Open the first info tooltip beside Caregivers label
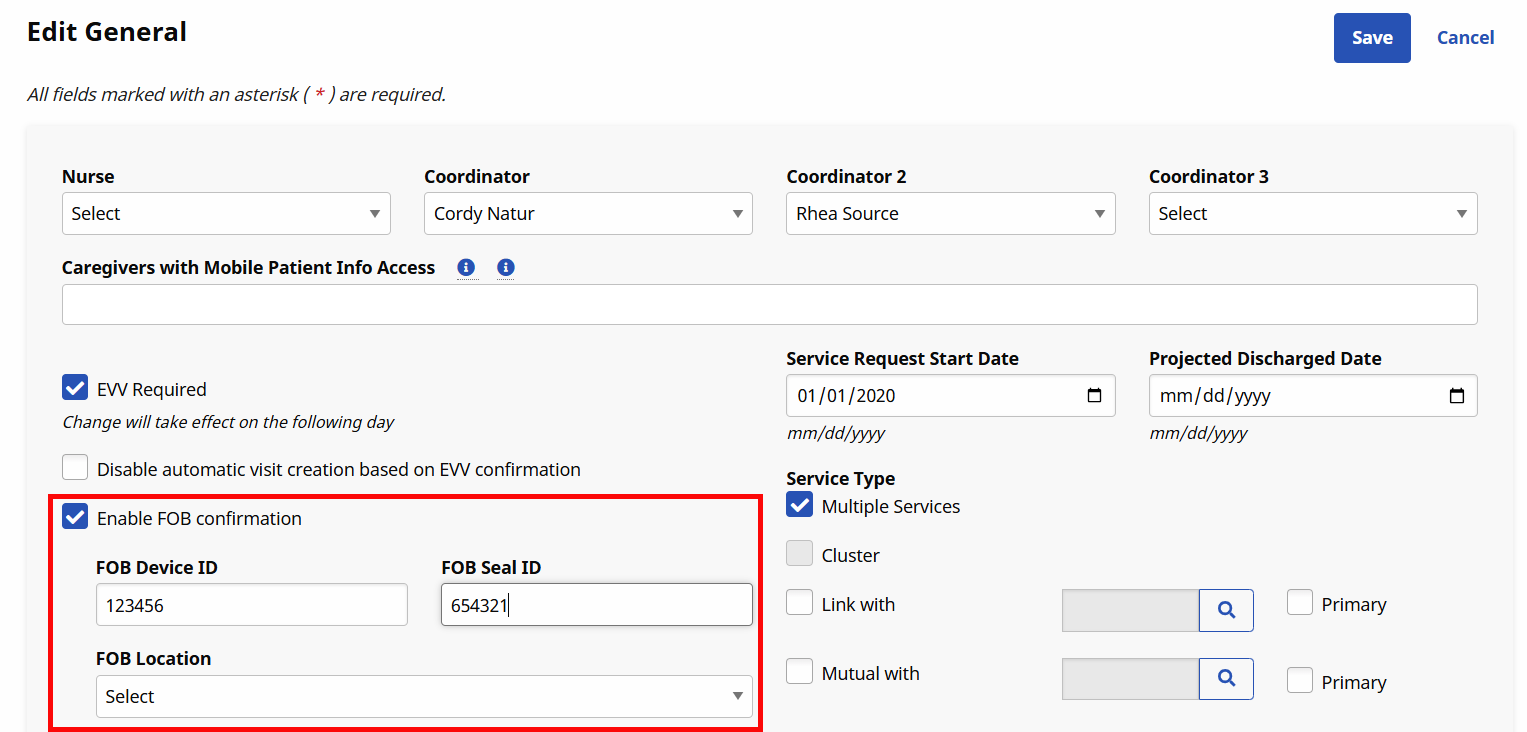The image size is (1527, 732). (466, 267)
